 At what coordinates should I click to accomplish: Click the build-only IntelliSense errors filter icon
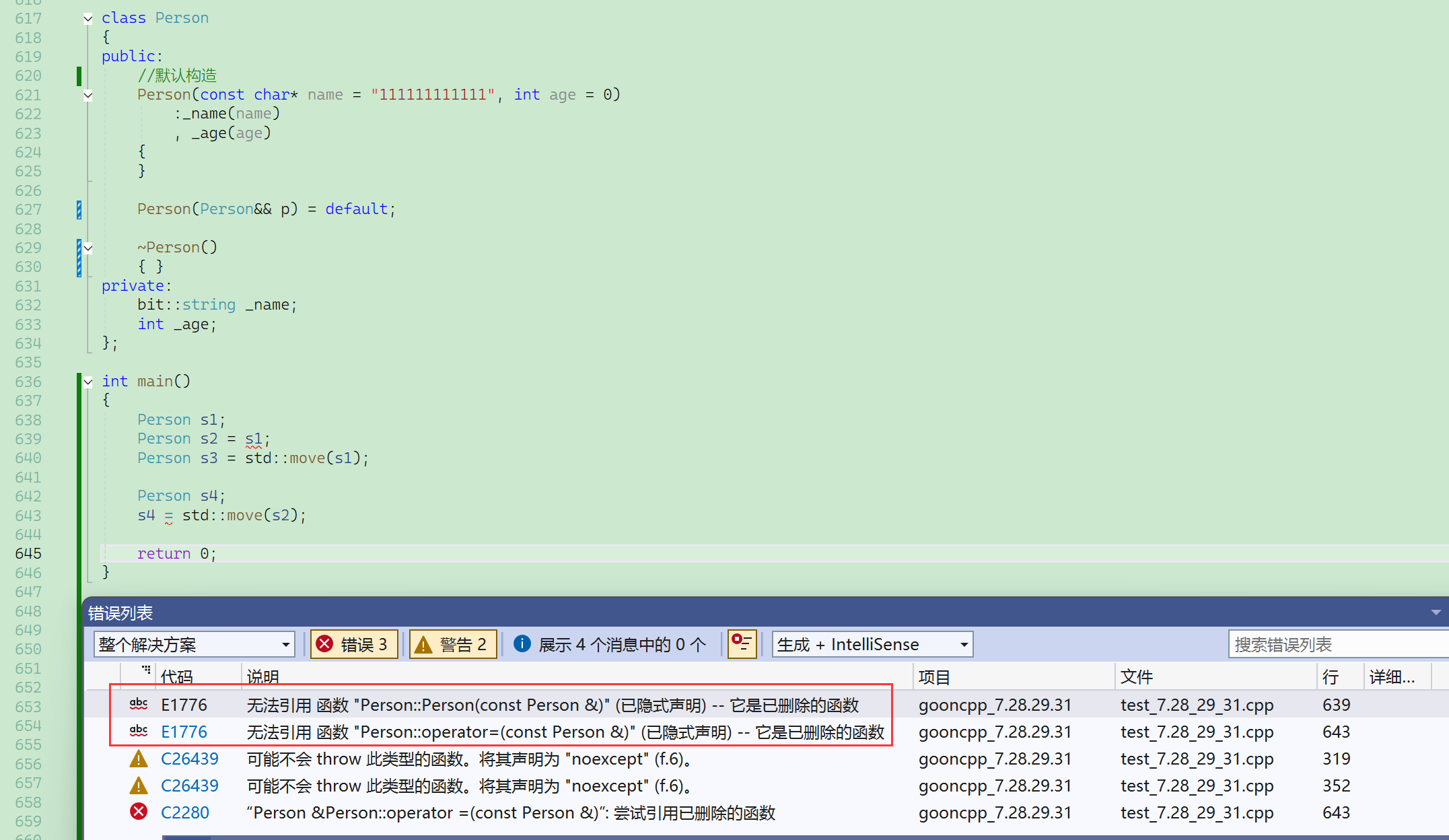(x=742, y=643)
